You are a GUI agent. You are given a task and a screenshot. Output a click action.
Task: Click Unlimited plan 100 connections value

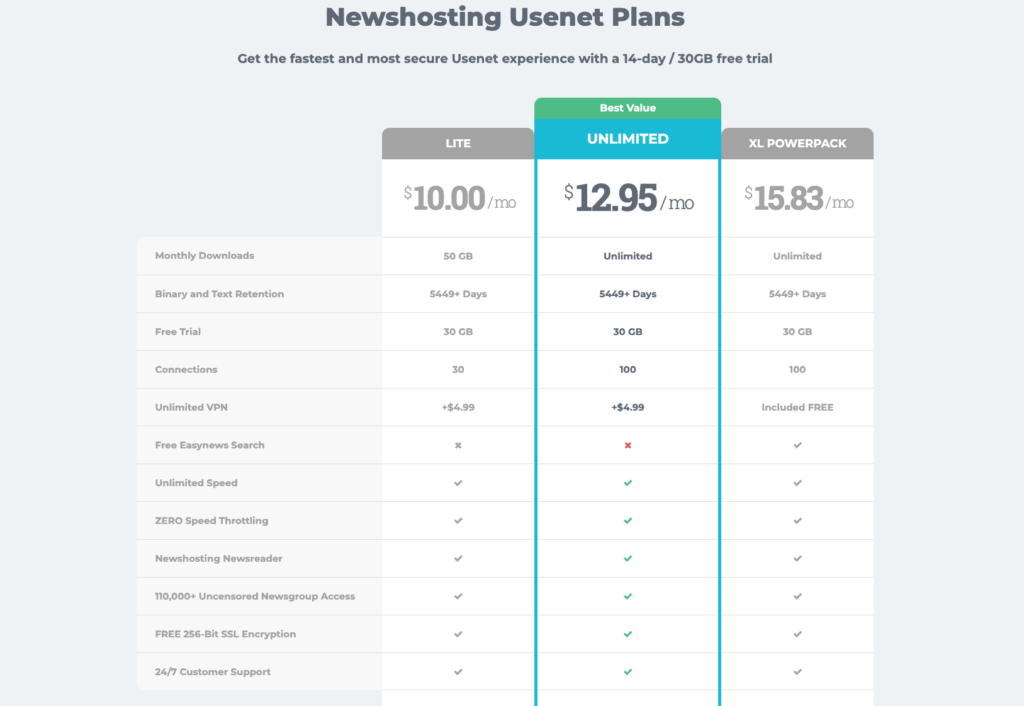click(628, 370)
